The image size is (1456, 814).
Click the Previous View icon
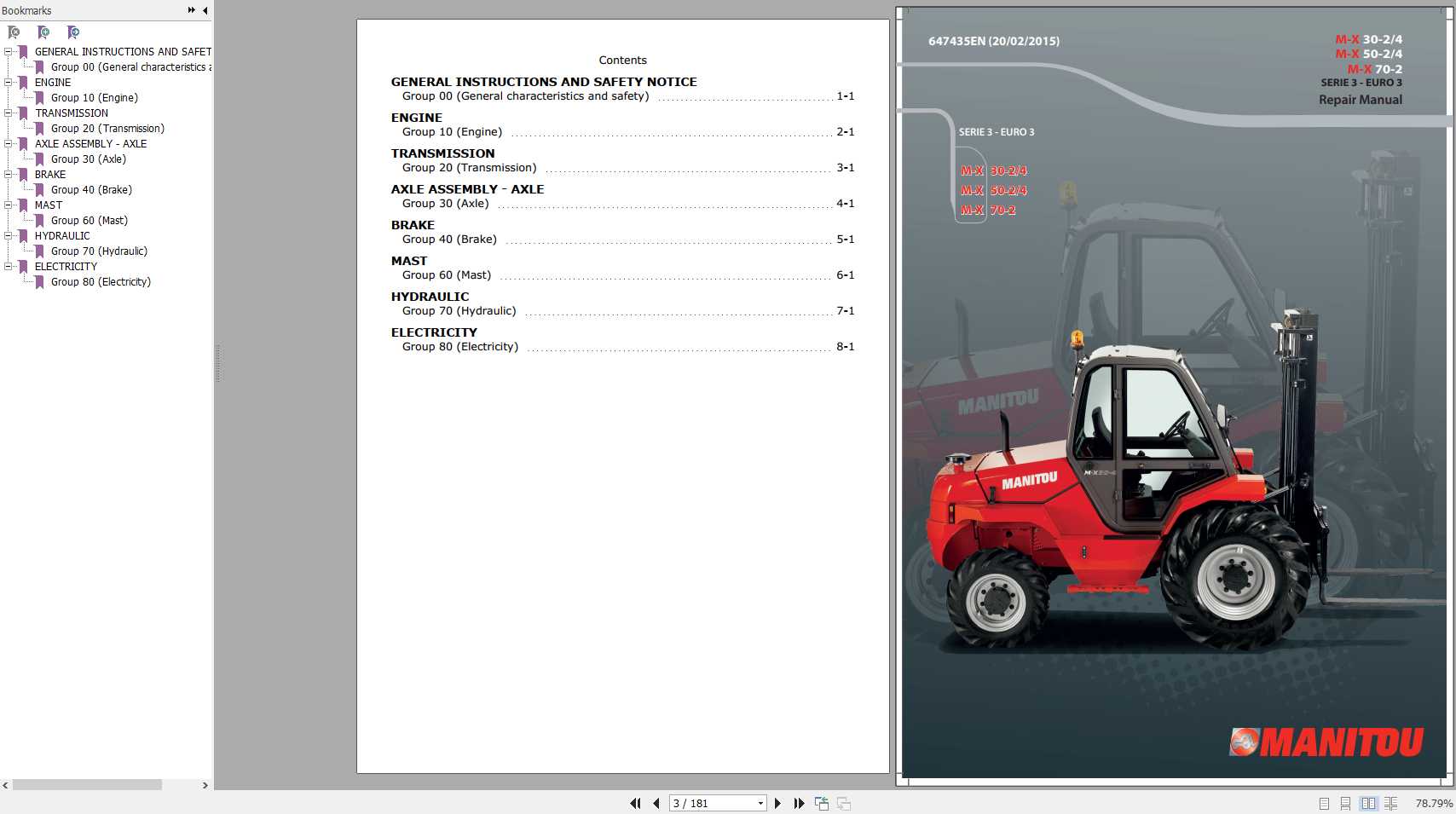(821, 803)
